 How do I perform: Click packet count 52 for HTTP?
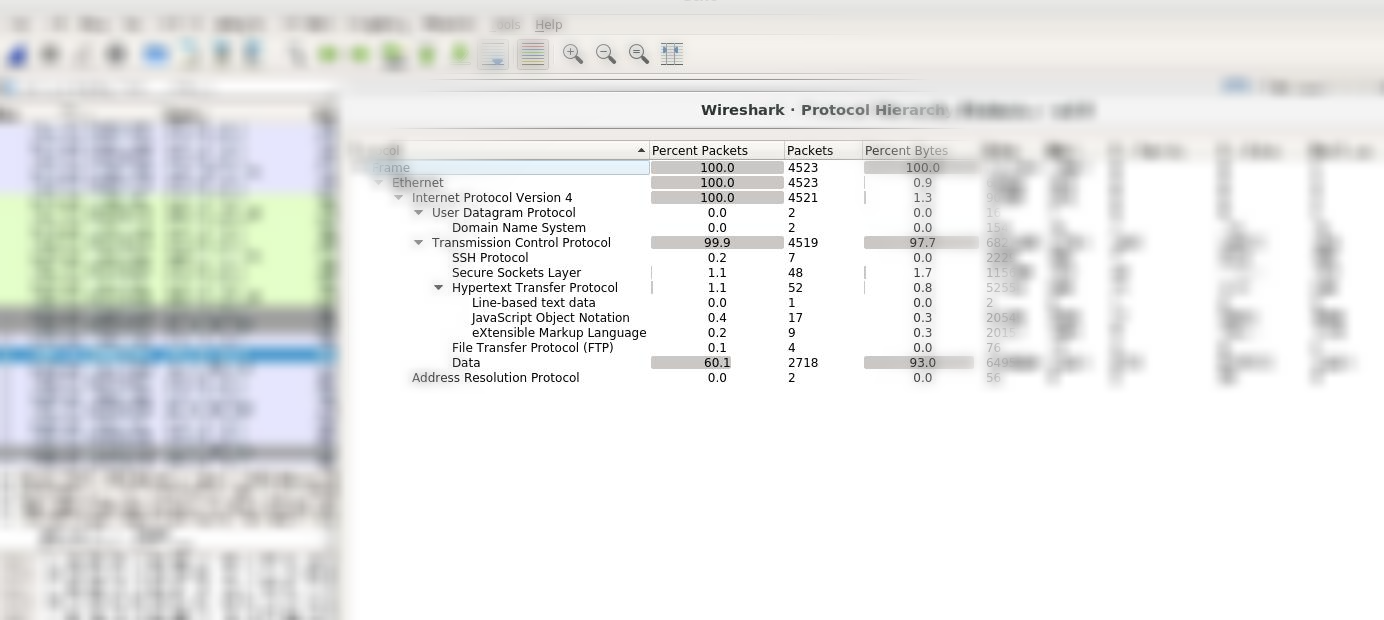tap(796, 288)
